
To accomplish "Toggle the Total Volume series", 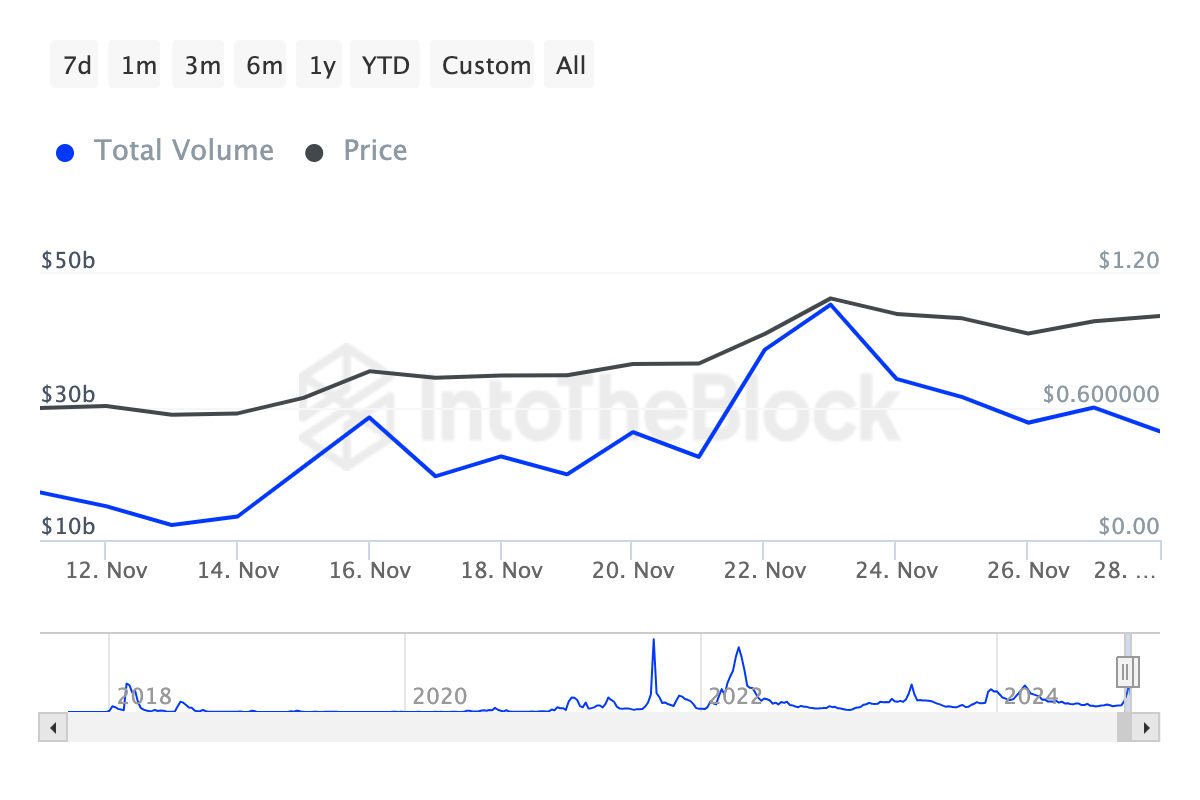I will [165, 151].
